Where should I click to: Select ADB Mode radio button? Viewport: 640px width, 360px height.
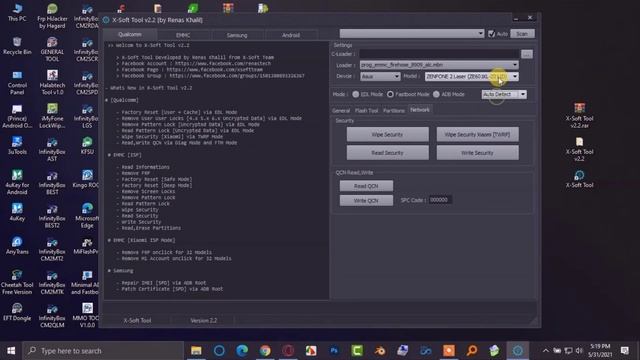[436, 94]
